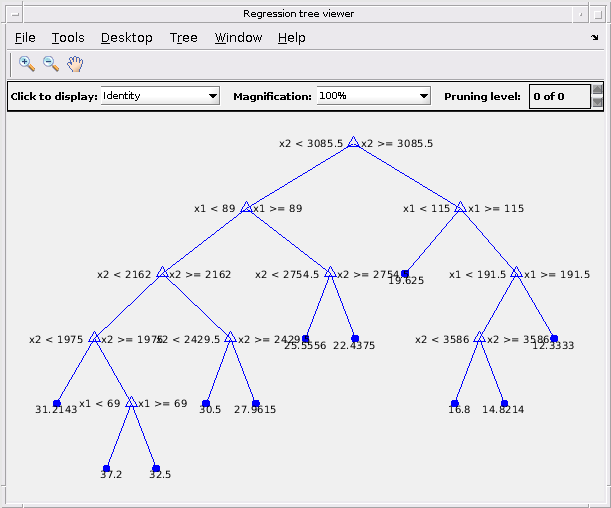This screenshot has height=508, width=611.
Task: Click the dock arrow icon at menu bar right
Action: [594, 37]
